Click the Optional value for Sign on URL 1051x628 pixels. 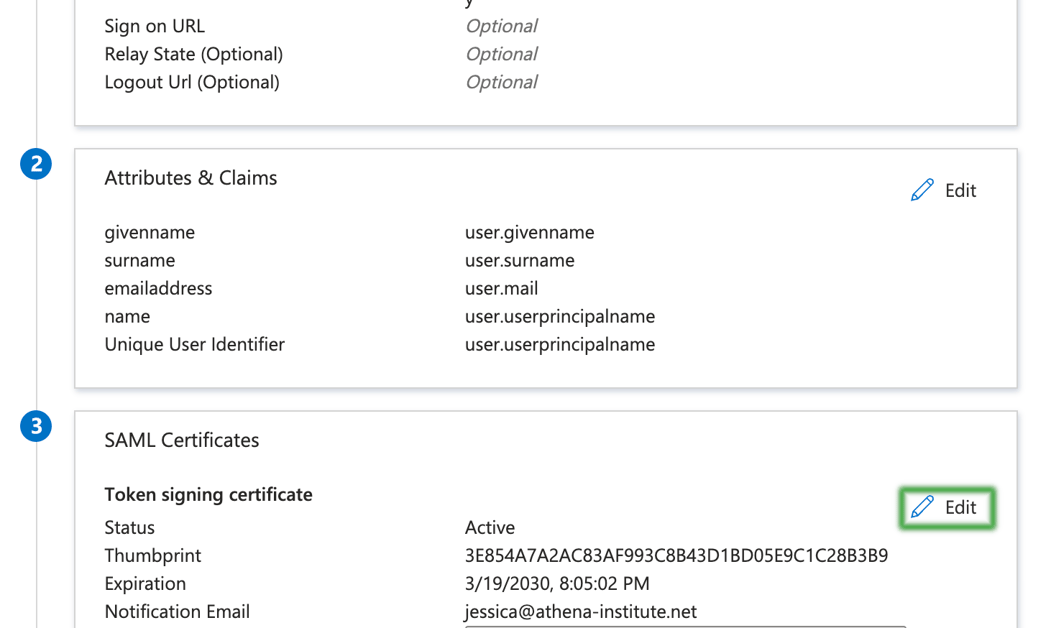(x=501, y=26)
